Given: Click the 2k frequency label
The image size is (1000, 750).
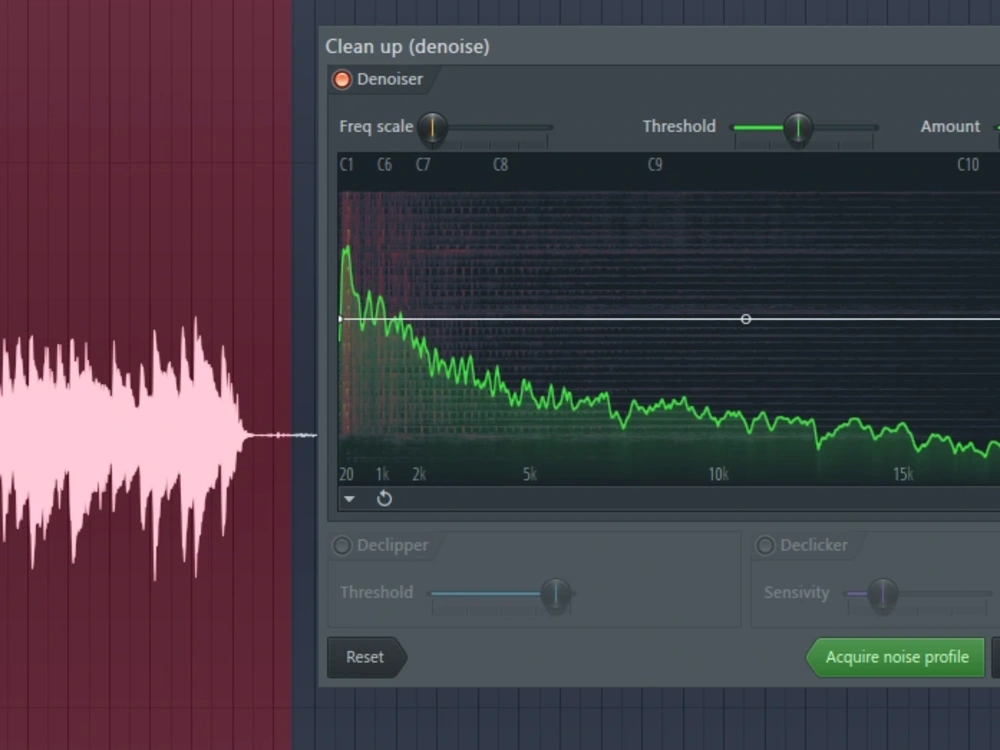Looking at the screenshot, I should click(419, 474).
